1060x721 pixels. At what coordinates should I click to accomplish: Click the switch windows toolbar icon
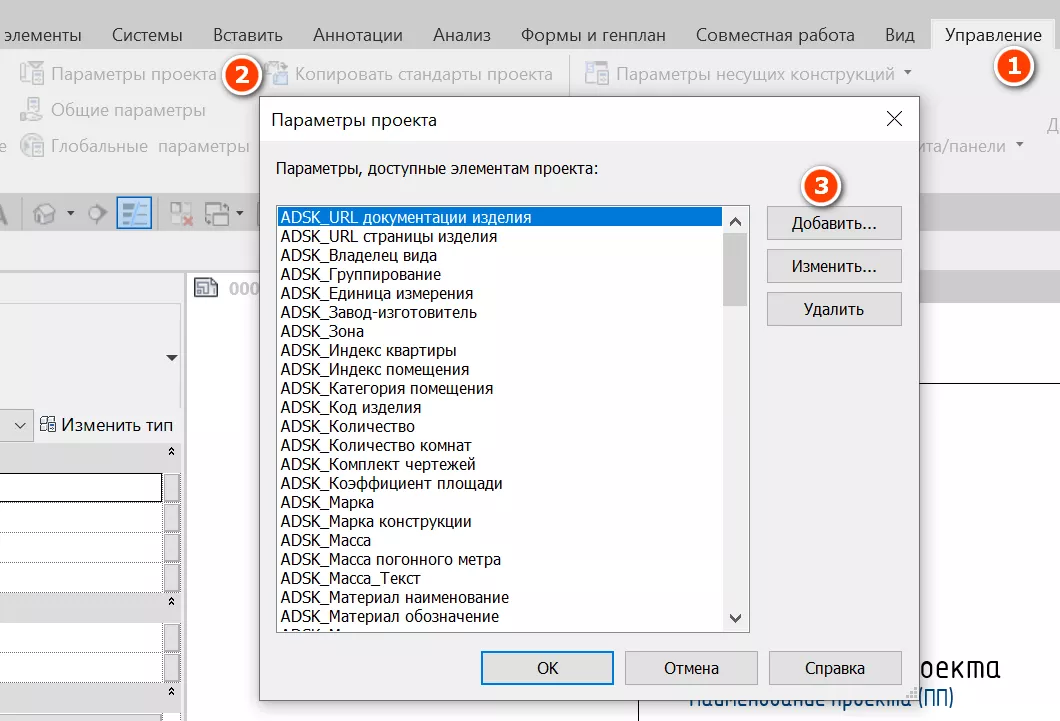216,213
